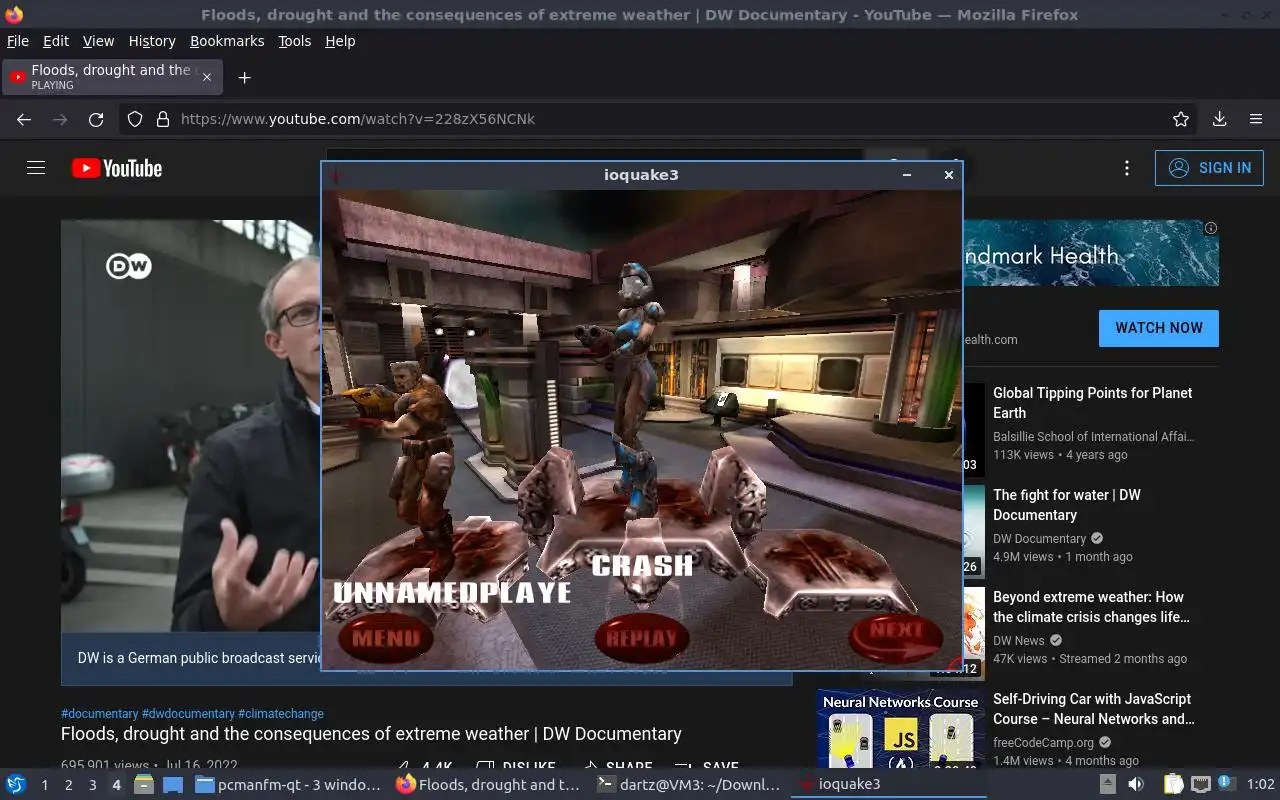Click notification tray icon with exclamation badge
The width and height of the screenshot is (1280, 800).
point(1226,784)
